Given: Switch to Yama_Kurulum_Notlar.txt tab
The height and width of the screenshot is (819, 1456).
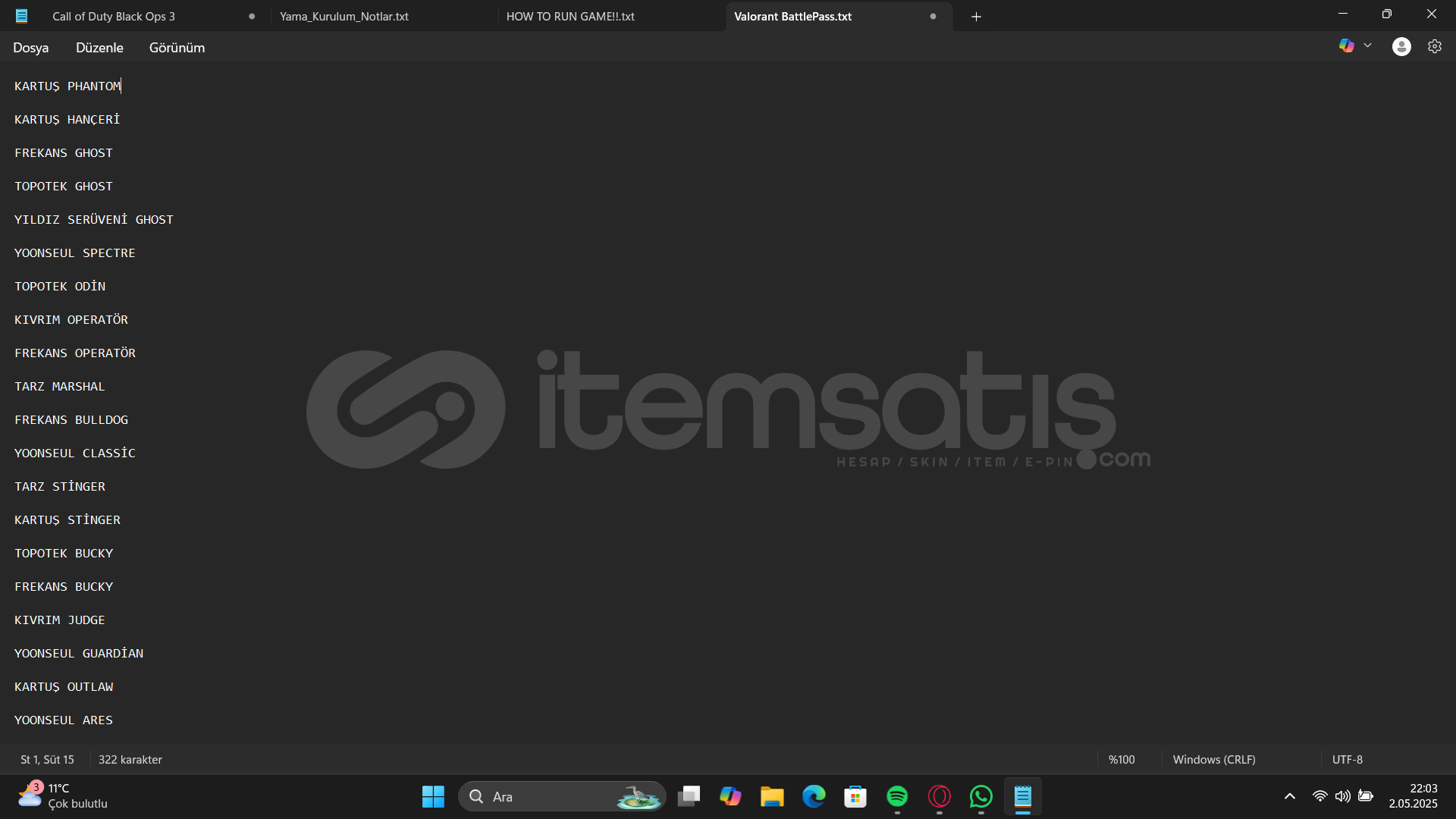Looking at the screenshot, I should [344, 17].
